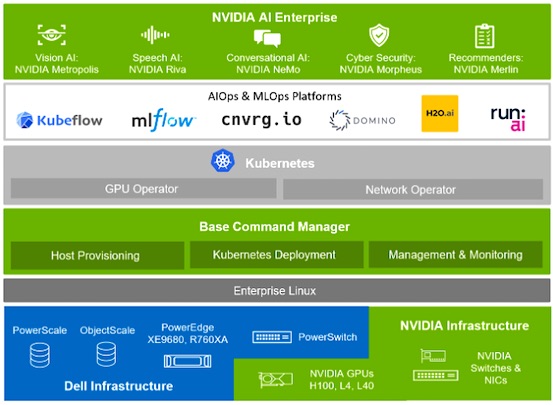553x405 pixels.
Task: Click the Cyber Security shield icon
Action: [379, 35]
